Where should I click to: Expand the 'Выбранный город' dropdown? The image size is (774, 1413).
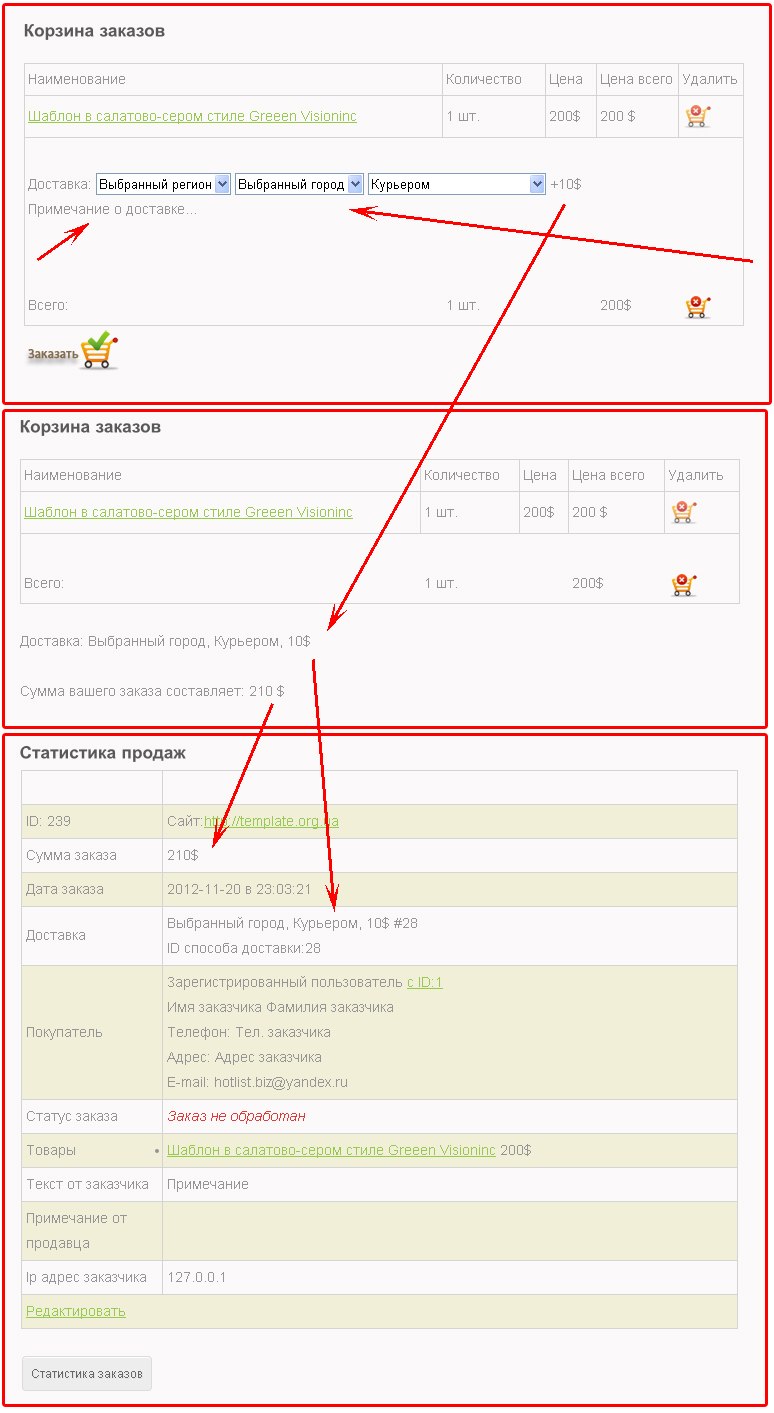click(299, 184)
